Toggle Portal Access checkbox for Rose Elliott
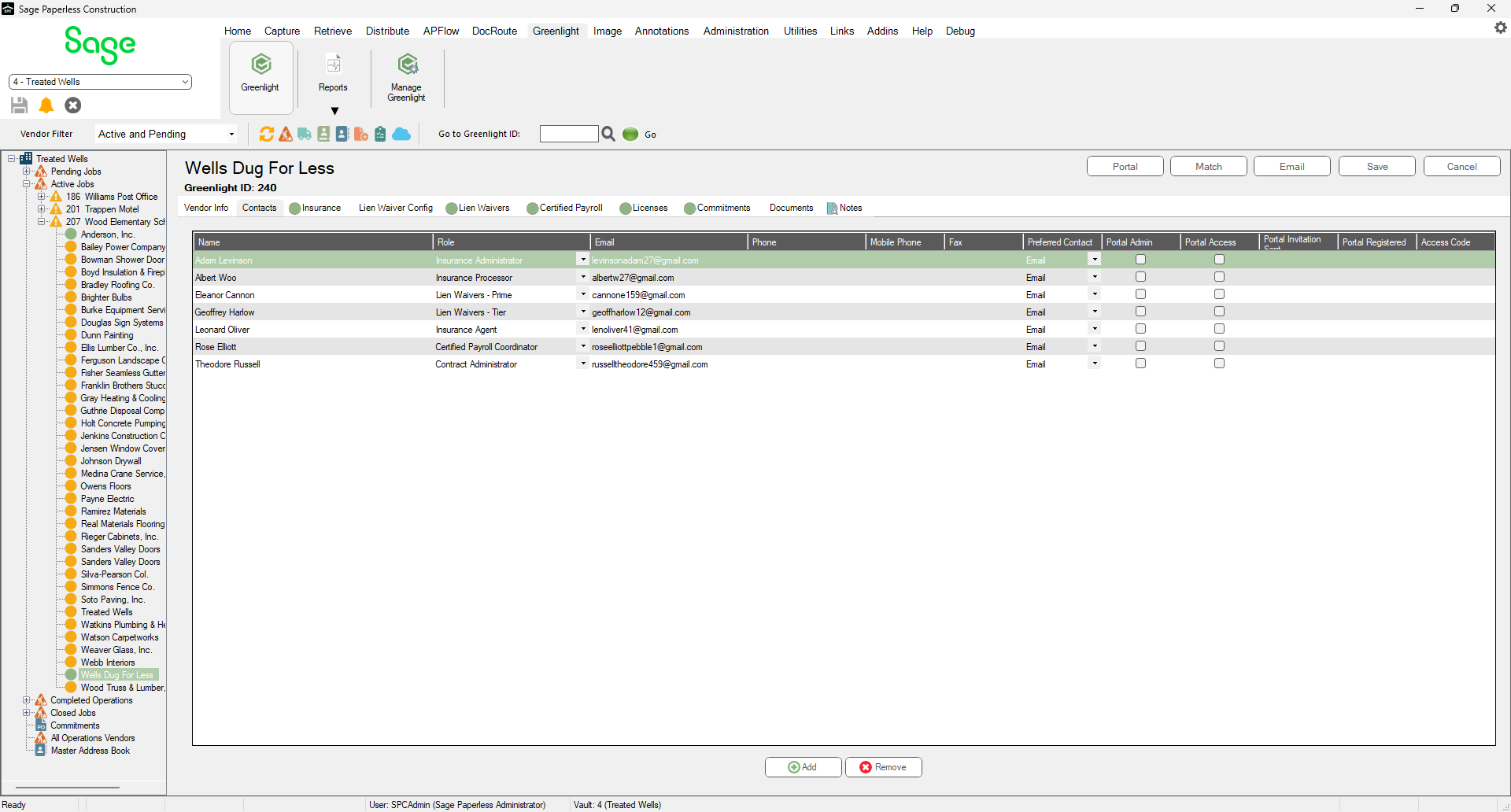The height and width of the screenshot is (812, 1511). click(1219, 346)
